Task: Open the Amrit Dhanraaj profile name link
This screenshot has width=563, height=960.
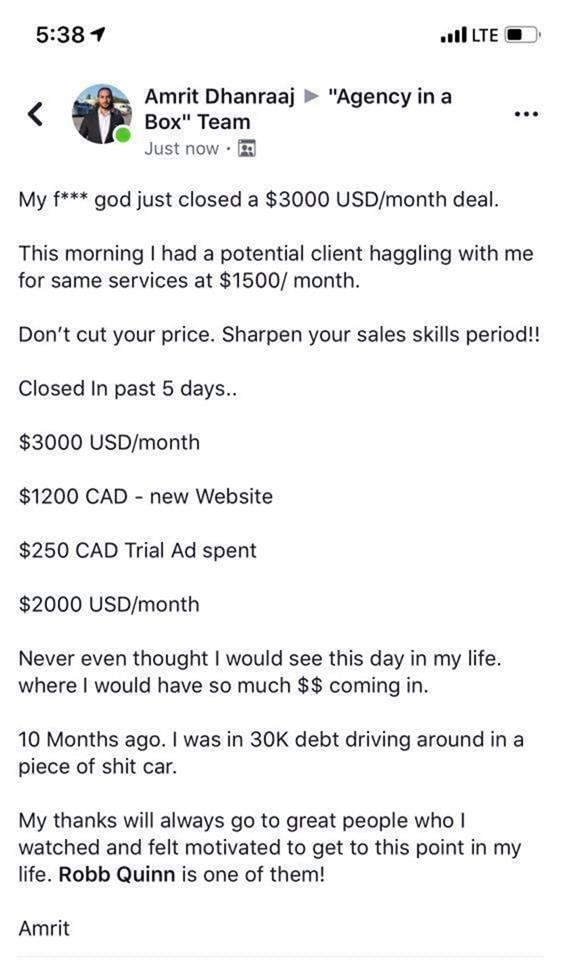Action: click(220, 97)
